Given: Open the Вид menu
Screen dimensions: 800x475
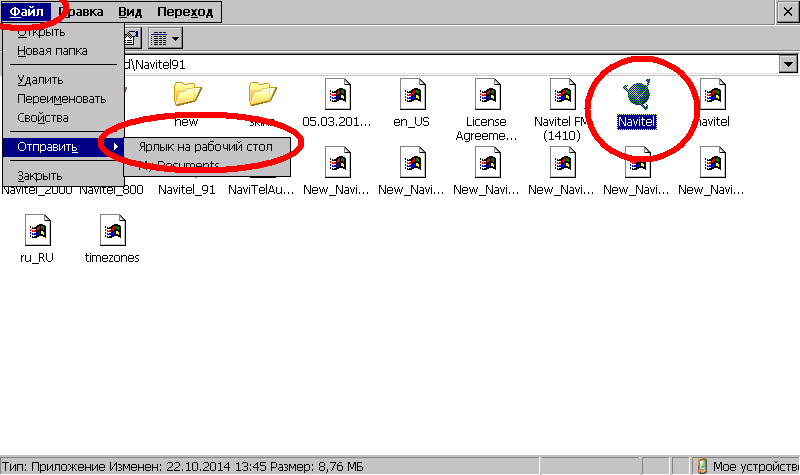Looking at the screenshot, I should pyautogui.click(x=130, y=12).
